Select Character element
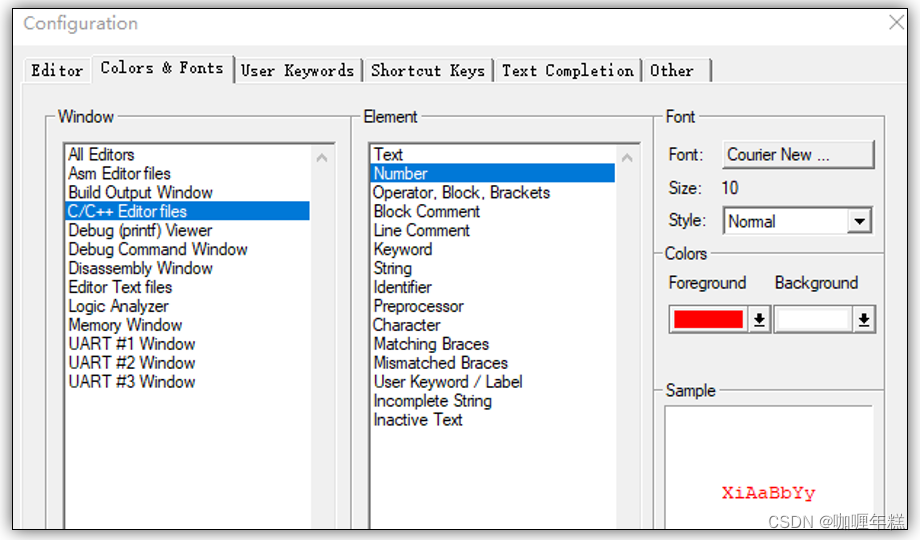This screenshot has width=920, height=540. click(x=493, y=325)
